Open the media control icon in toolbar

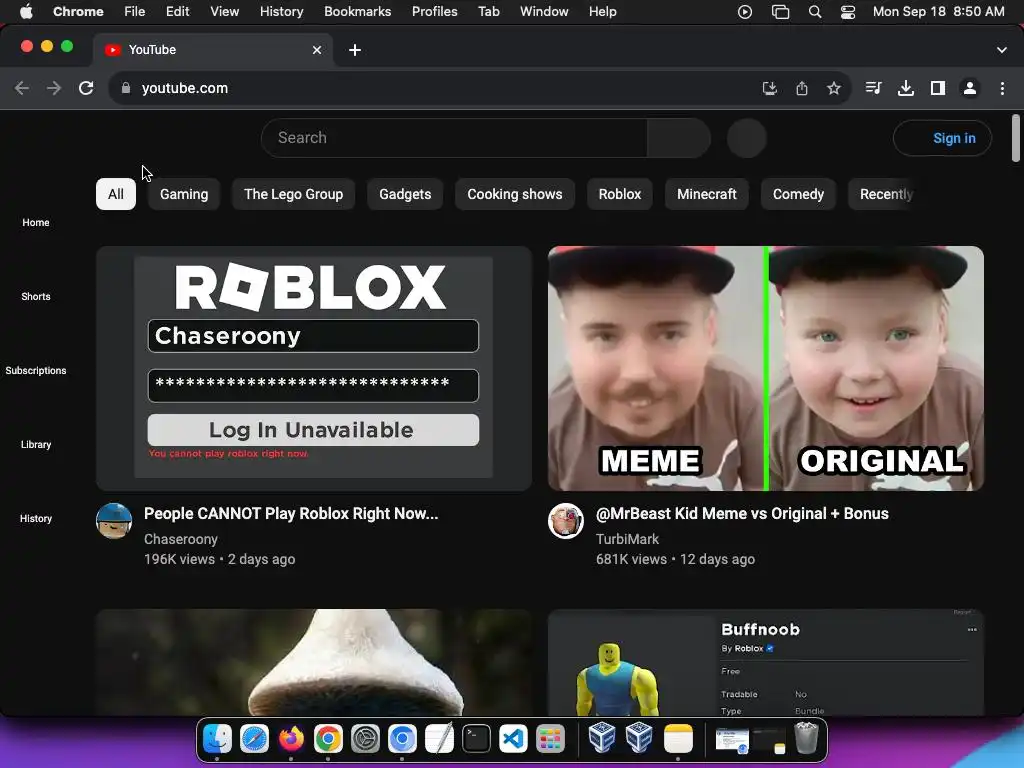click(874, 88)
